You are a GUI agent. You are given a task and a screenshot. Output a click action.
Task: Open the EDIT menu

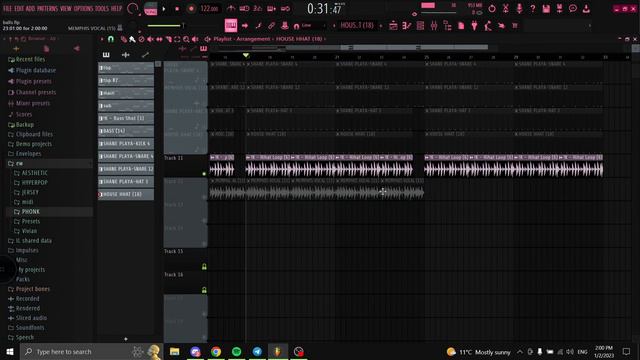click(19, 8)
